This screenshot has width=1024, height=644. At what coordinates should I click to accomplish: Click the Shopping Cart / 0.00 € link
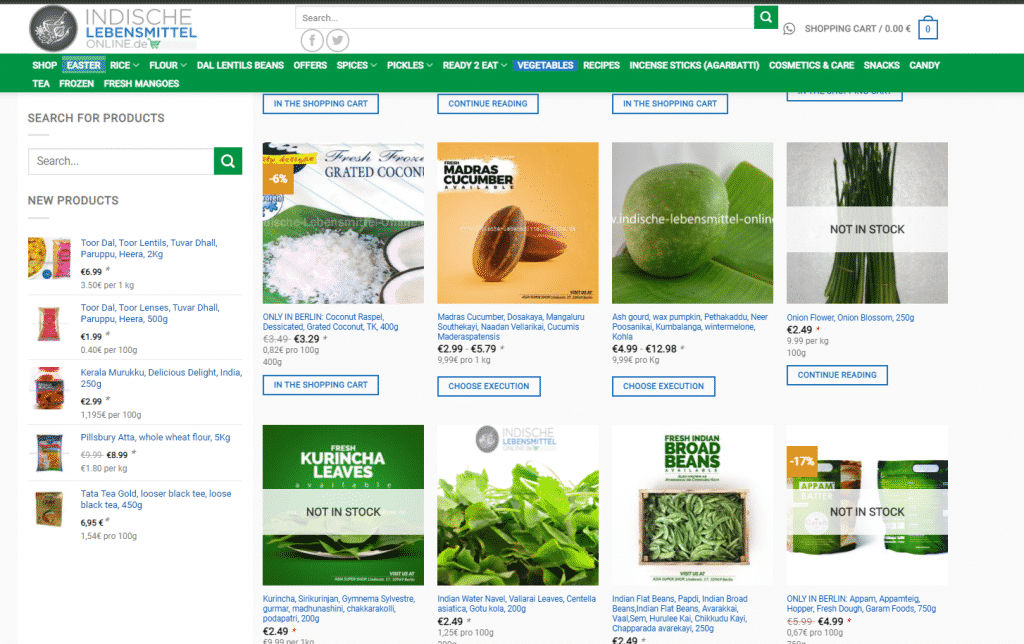tap(857, 29)
